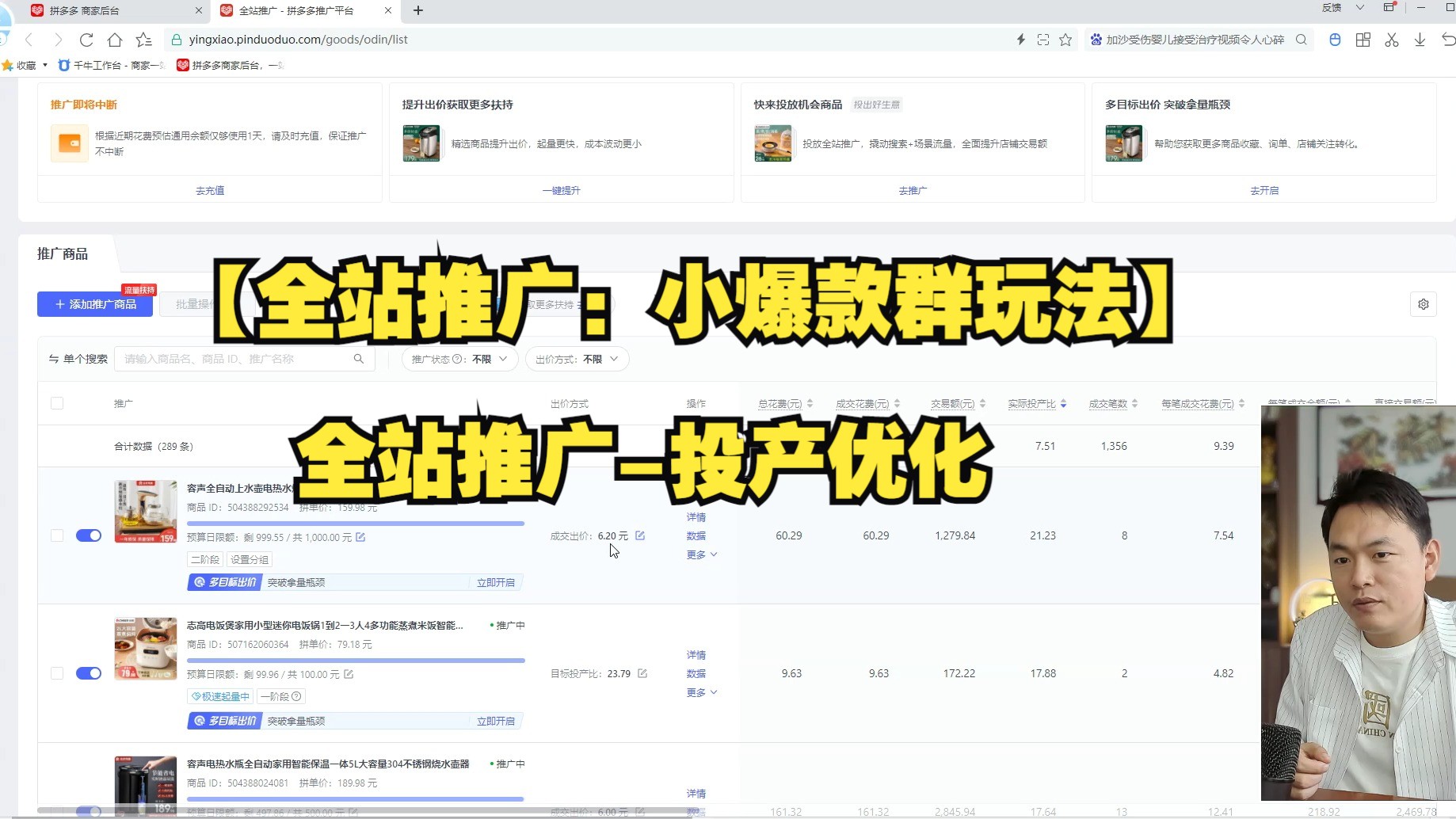Viewport: 1456px width, 819px height.
Task: Click 去开启 link
Action: tap(1264, 190)
